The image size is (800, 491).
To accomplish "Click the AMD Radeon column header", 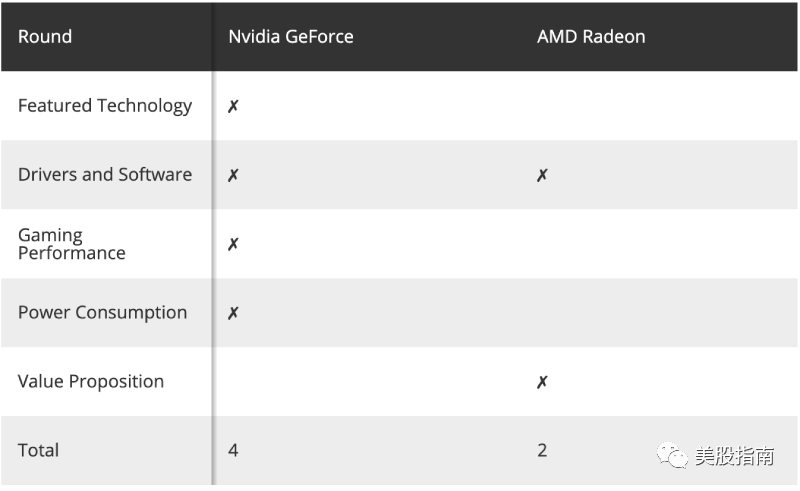I will [591, 37].
